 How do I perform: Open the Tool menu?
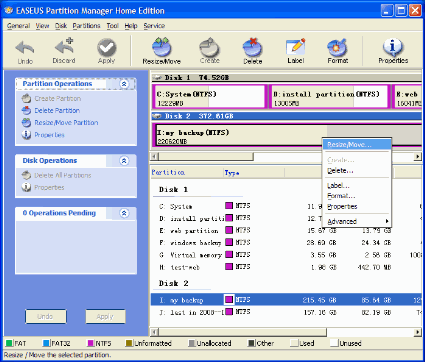(113, 26)
